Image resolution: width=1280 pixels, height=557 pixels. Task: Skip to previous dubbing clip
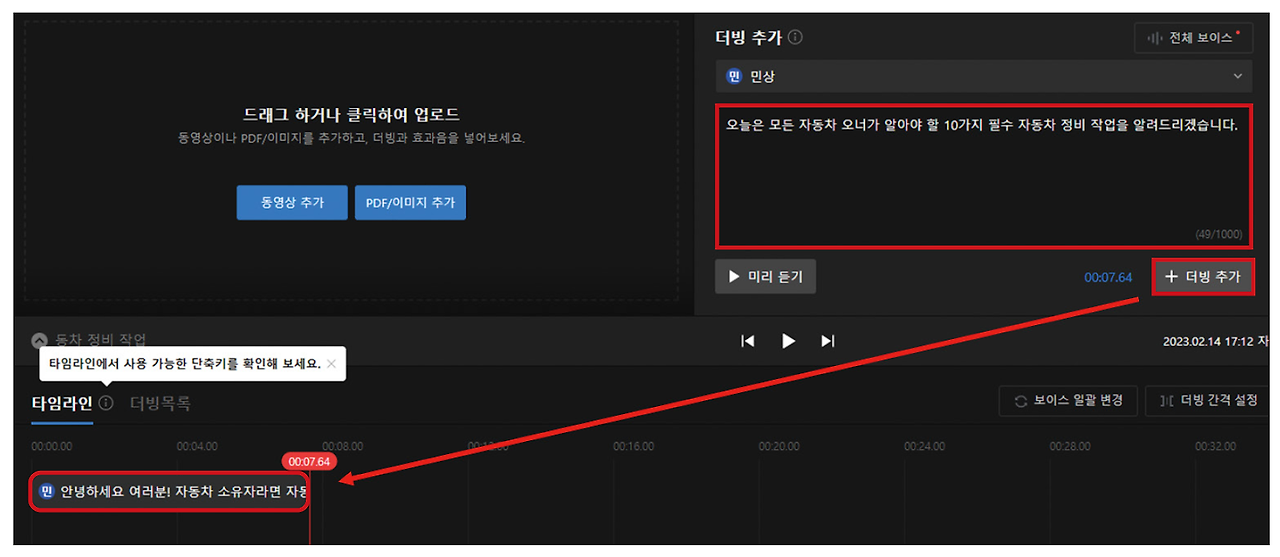748,341
